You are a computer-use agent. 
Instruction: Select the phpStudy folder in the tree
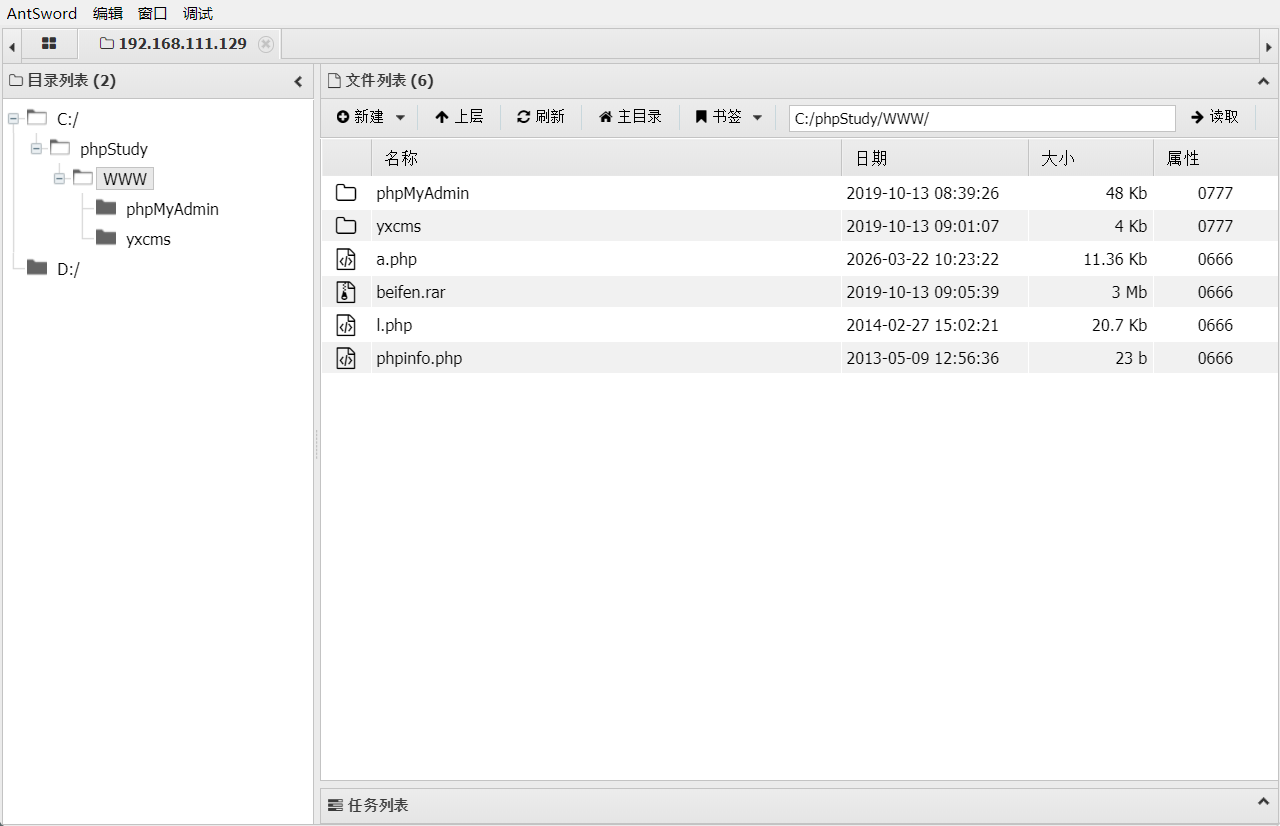[x=114, y=149]
